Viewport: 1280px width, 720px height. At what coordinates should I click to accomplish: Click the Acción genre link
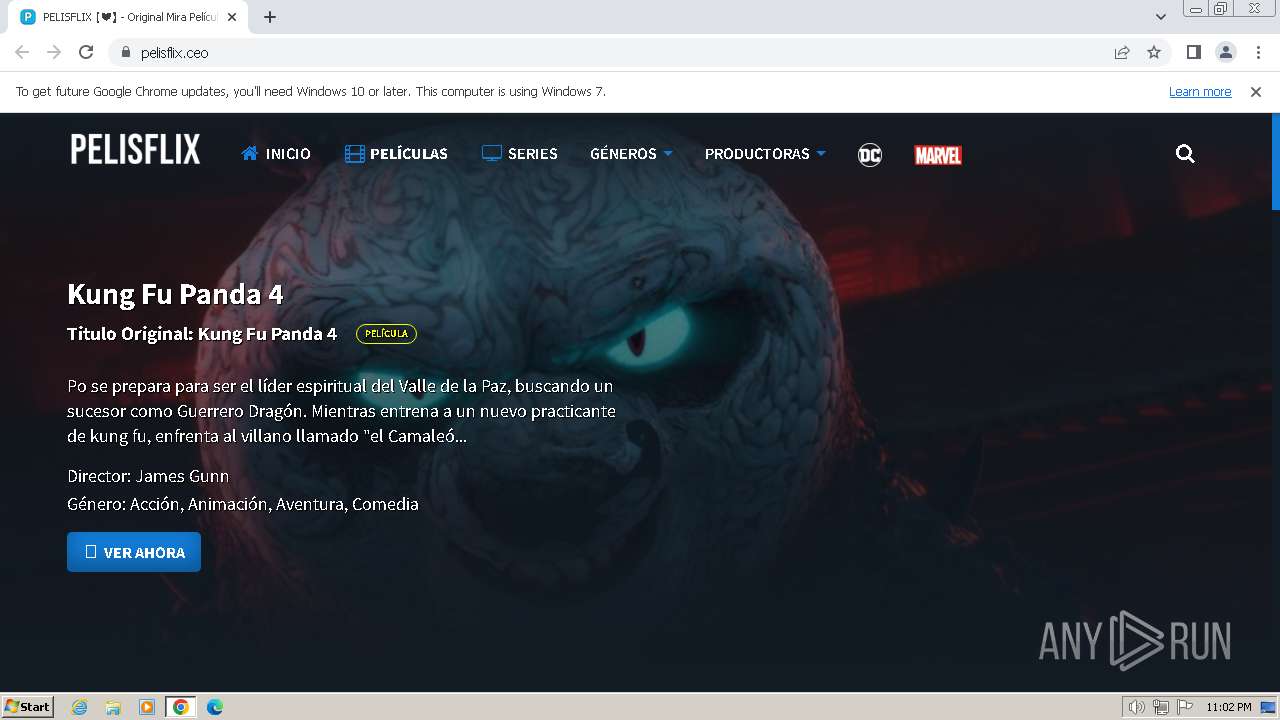point(155,504)
